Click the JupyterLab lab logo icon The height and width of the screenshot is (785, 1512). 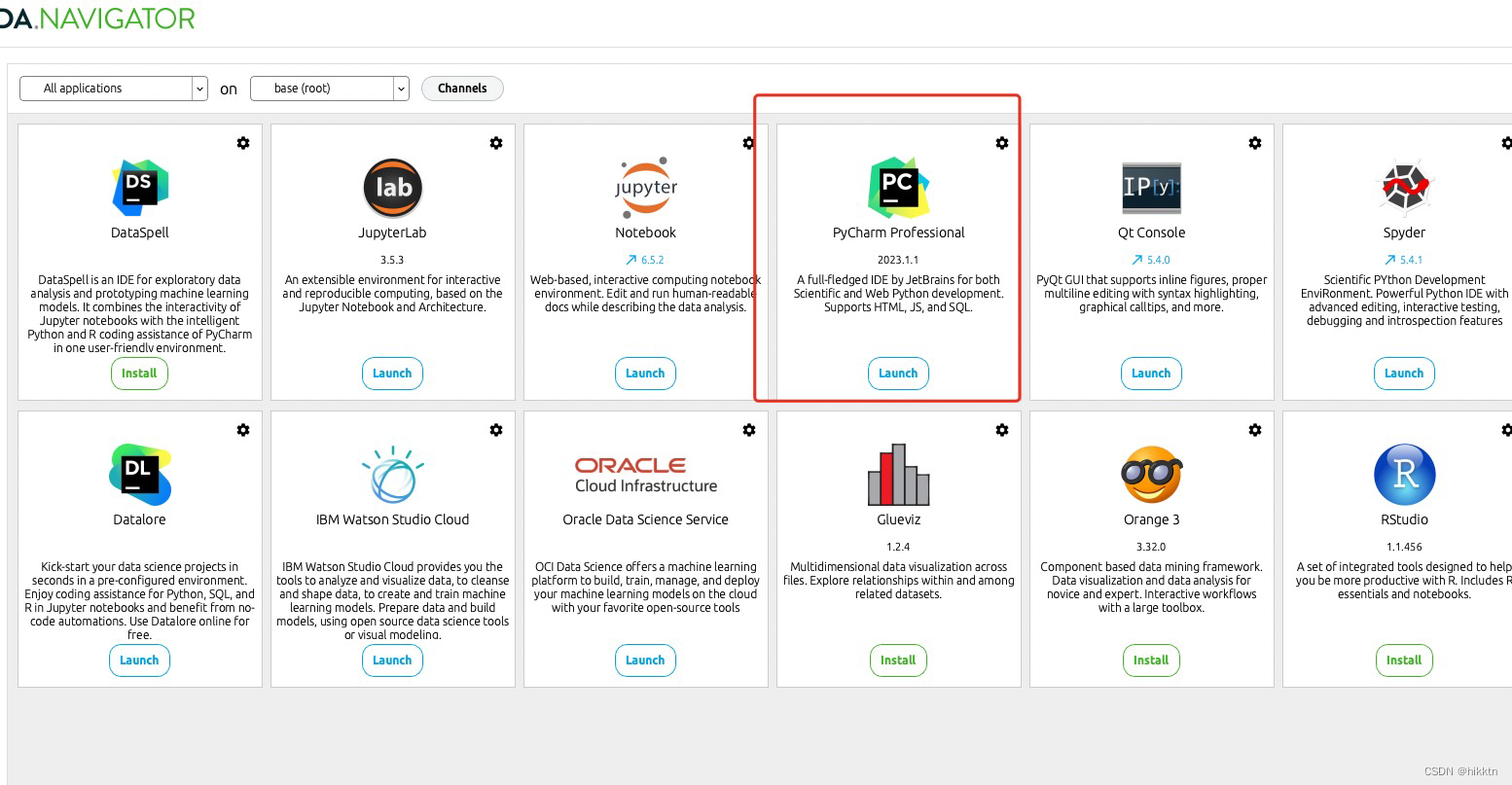point(393,188)
